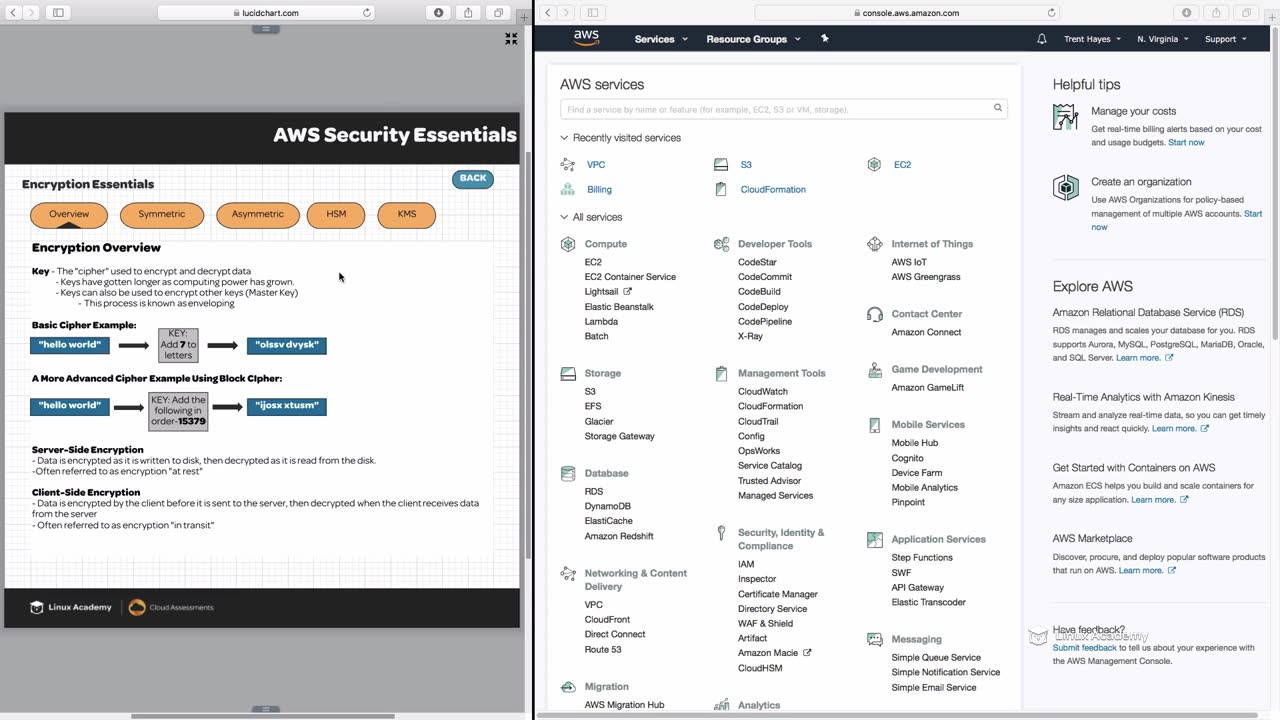Viewport: 1280px width, 720px height.
Task: Click the Security, Identity & Compliance icon
Action: pyautogui.click(x=721, y=534)
